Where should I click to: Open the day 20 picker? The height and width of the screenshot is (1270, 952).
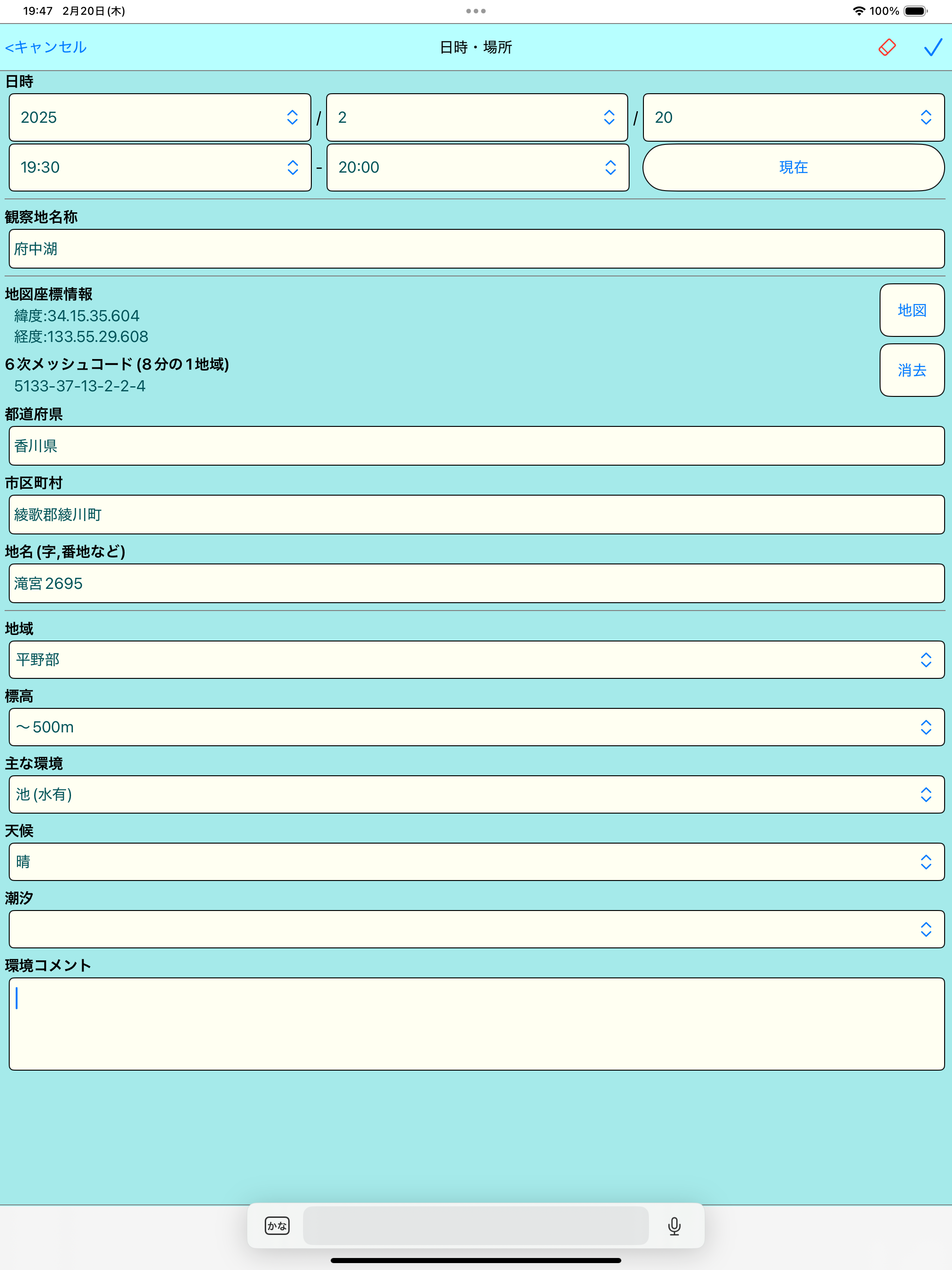794,118
